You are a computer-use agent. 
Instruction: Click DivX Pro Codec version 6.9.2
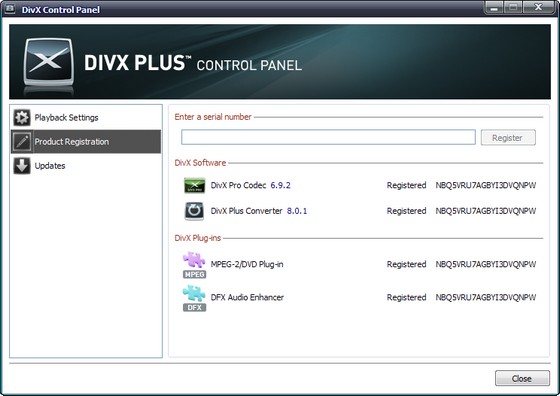tap(280, 185)
